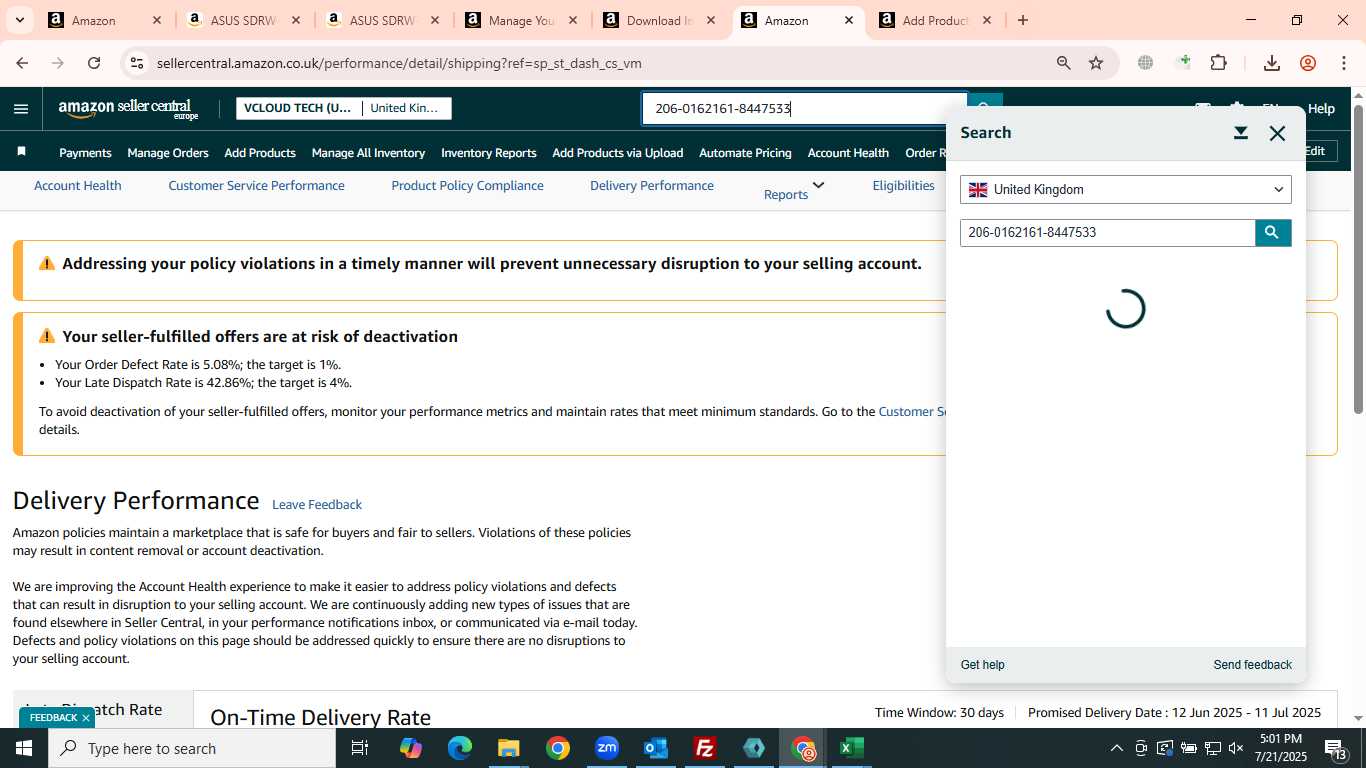Click the browser zoom magnifier icon in address bar
Image resolution: width=1366 pixels, height=768 pixels.
tap(1064, 63)
